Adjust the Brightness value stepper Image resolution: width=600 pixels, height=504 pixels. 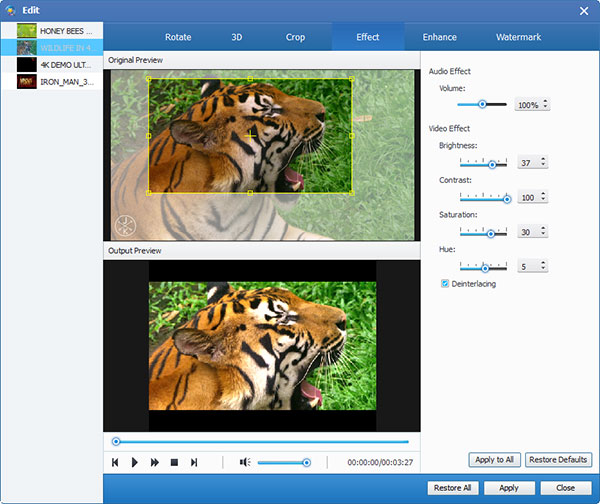click(x=545, y=163)
